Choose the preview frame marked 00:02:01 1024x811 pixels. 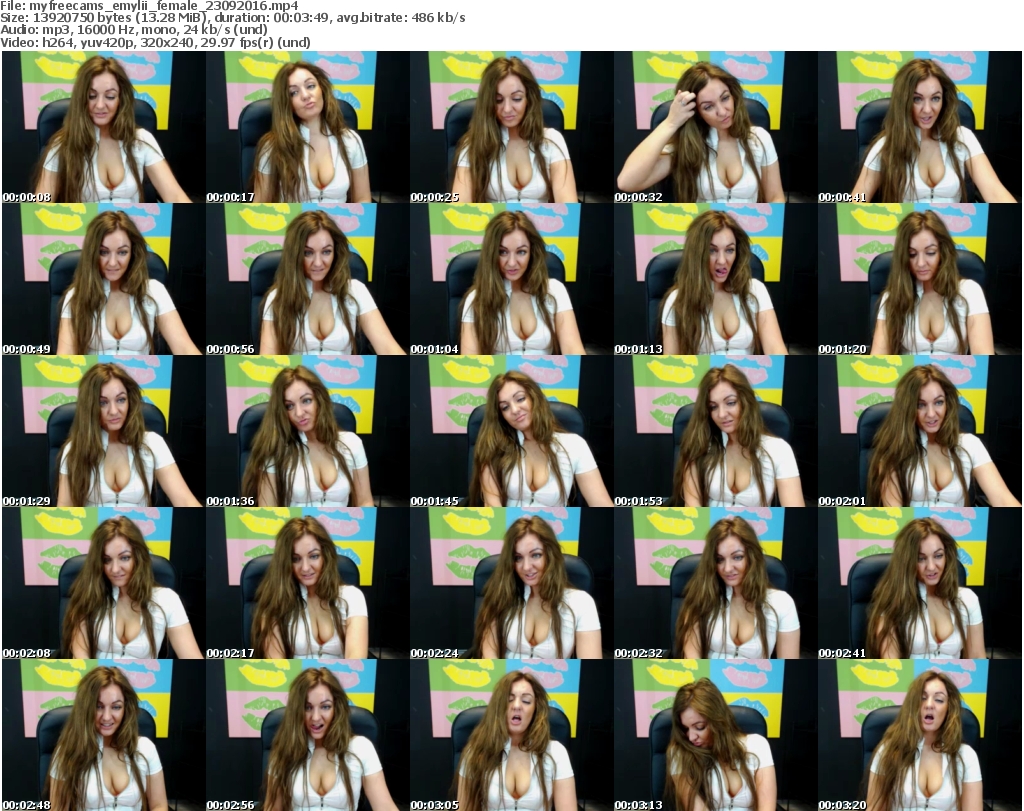pyautogui.click(x=920, y=432)
